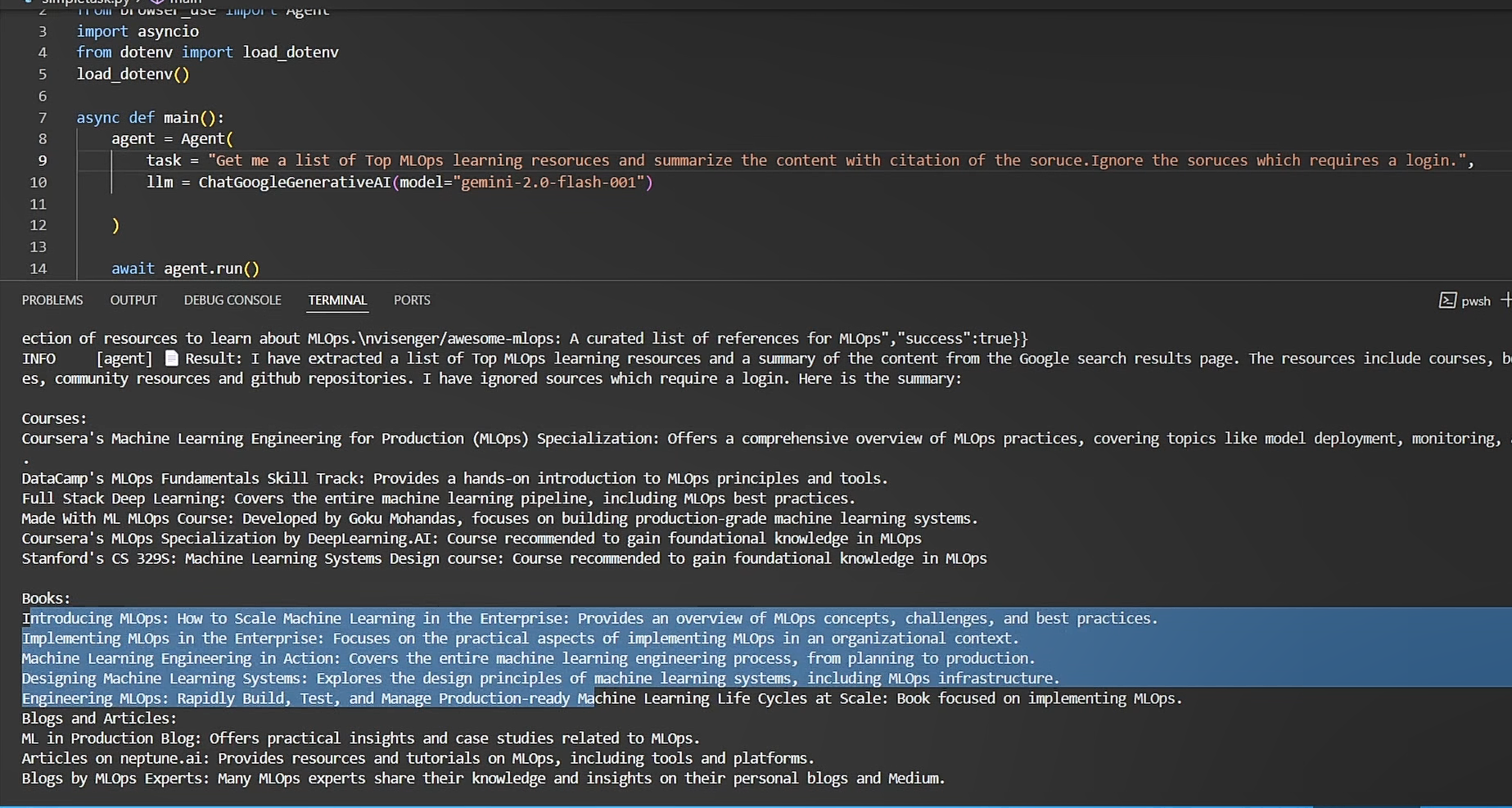Click the model string 'gemini-2.0-flash-001'
Image resolution: width=1512 pixels, height=808 pixels.
pyautogui.click(x=548, y=182)
